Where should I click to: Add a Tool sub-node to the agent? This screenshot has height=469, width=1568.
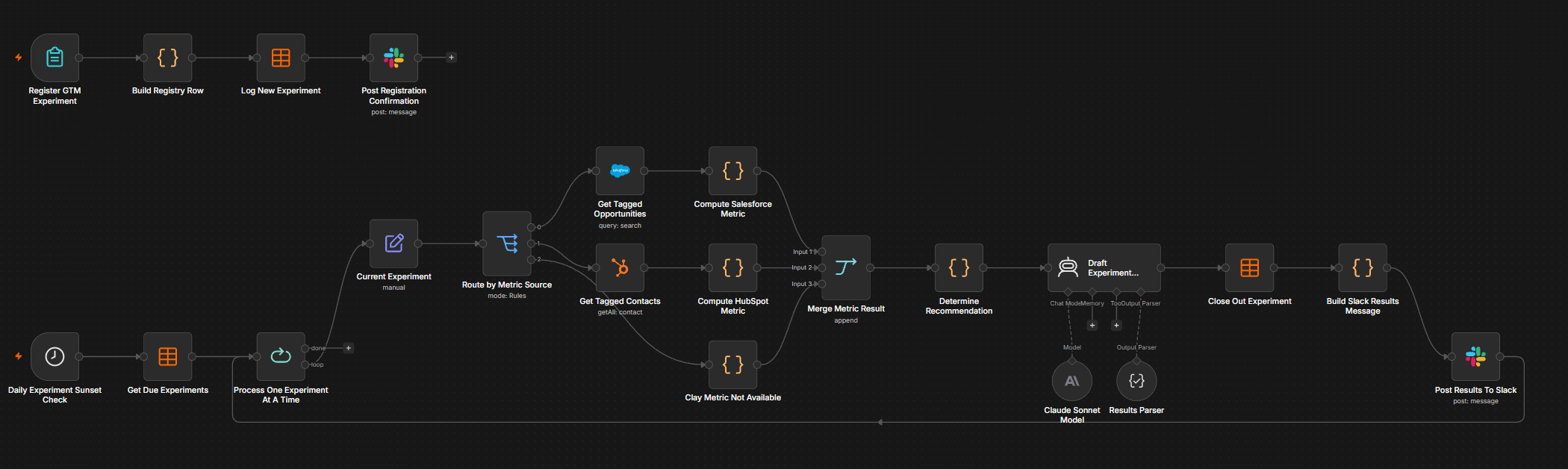1116,325
